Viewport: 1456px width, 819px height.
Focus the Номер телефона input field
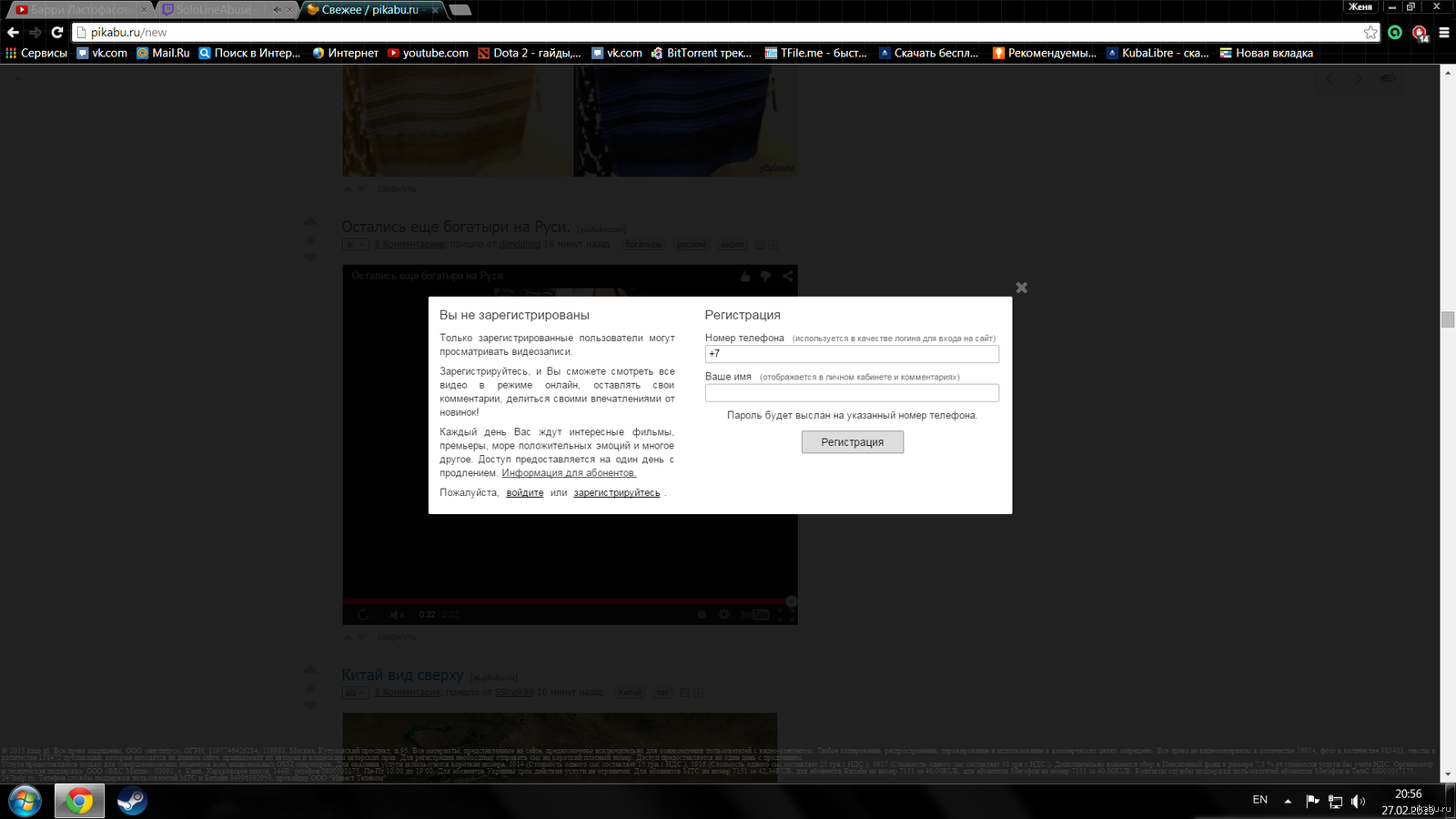pyautogui.click(x=852, y=354)
